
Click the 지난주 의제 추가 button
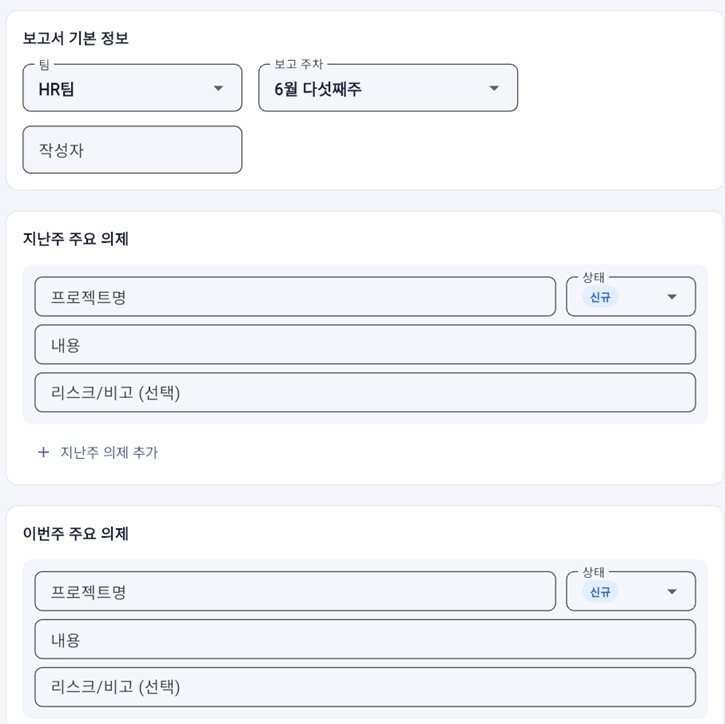[98, 452]
